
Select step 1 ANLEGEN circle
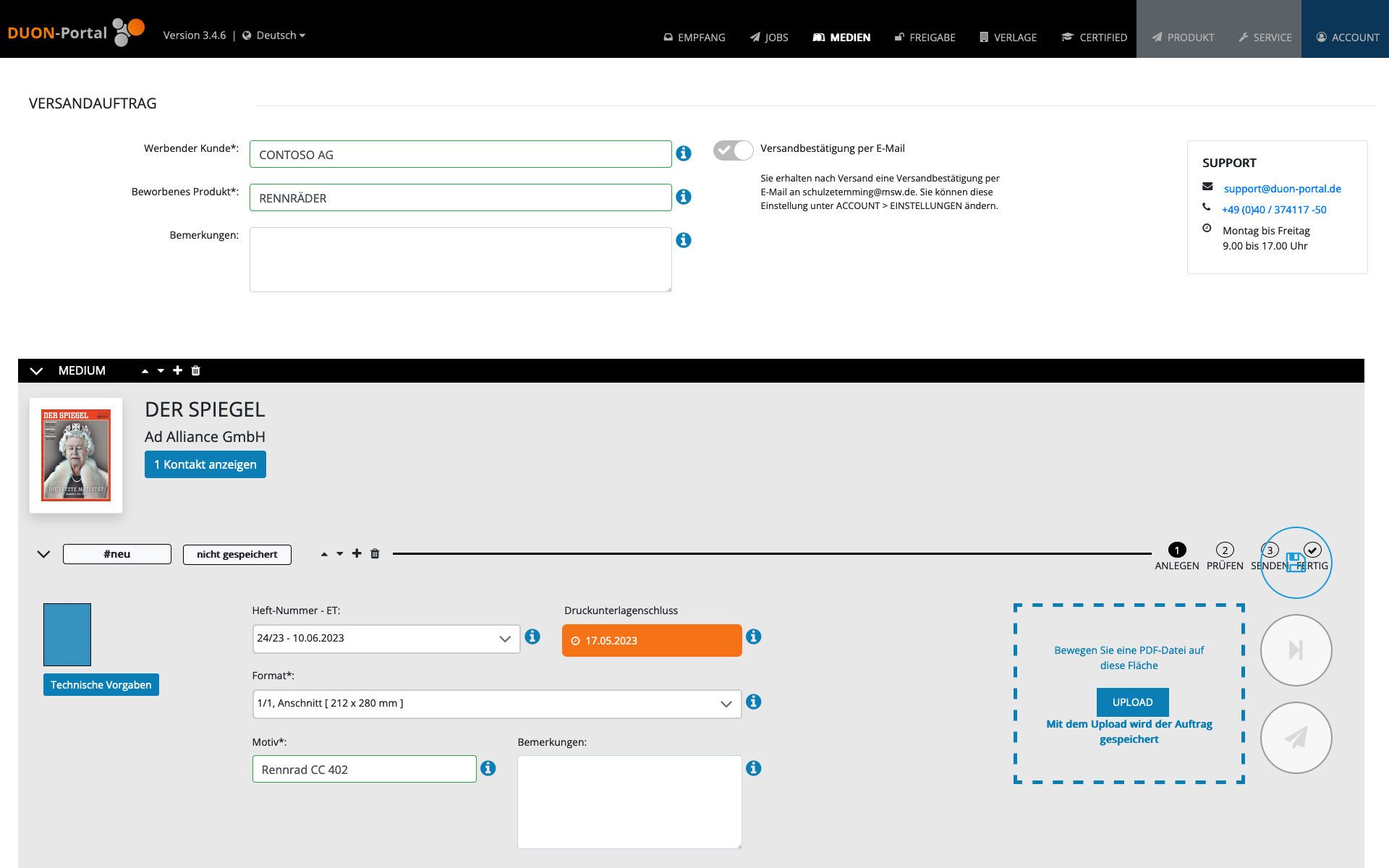click(1177, 550)
